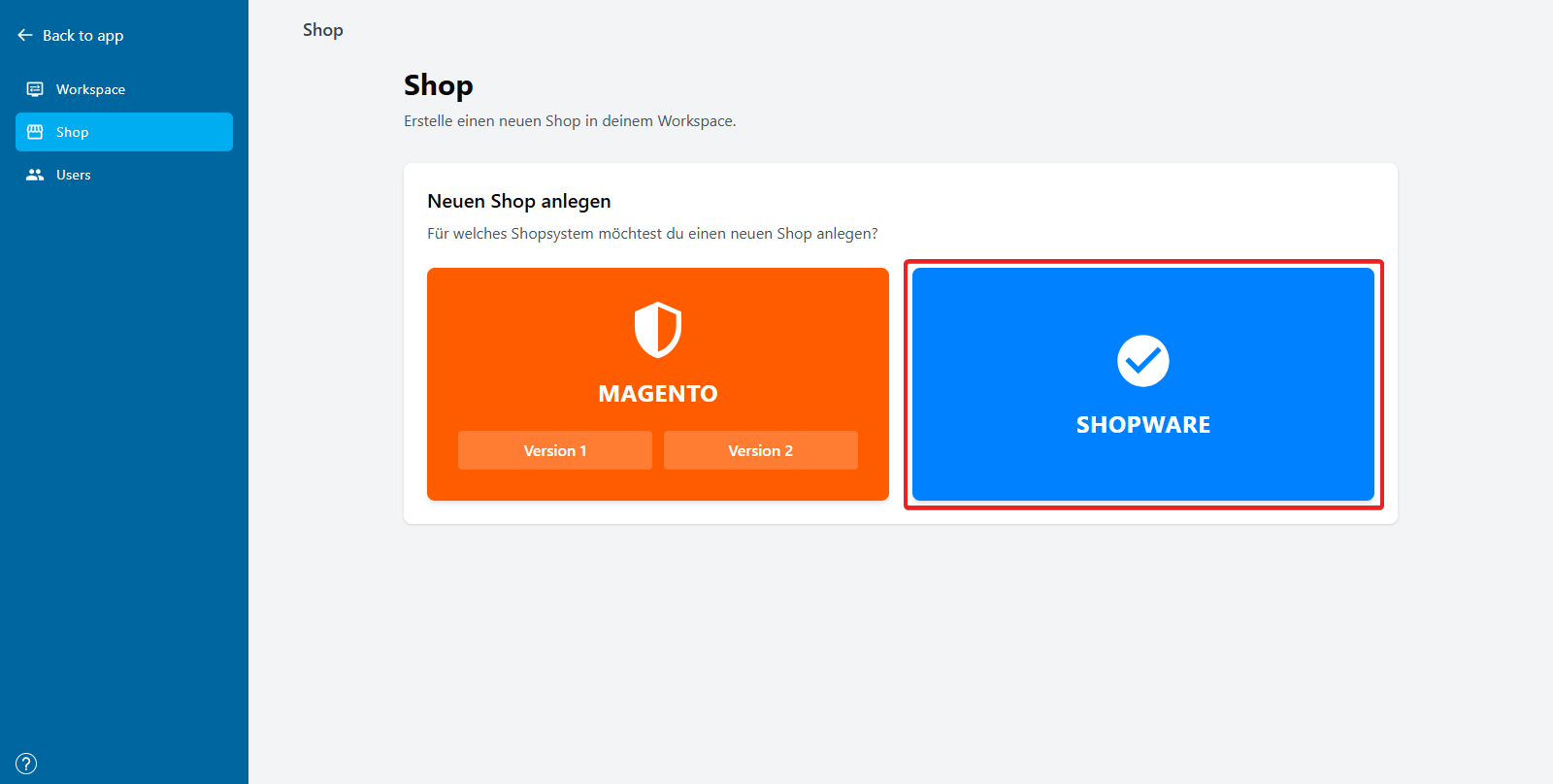Open the Workspace menu label

coord(90,89)
